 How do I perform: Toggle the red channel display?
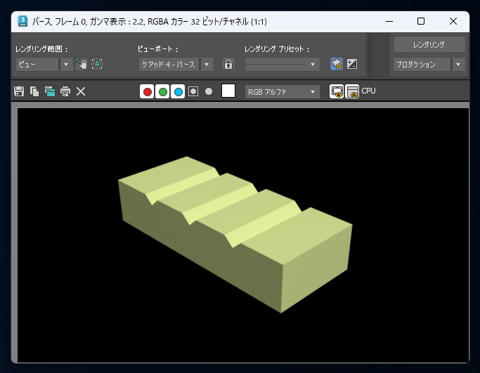coord(147,91)
